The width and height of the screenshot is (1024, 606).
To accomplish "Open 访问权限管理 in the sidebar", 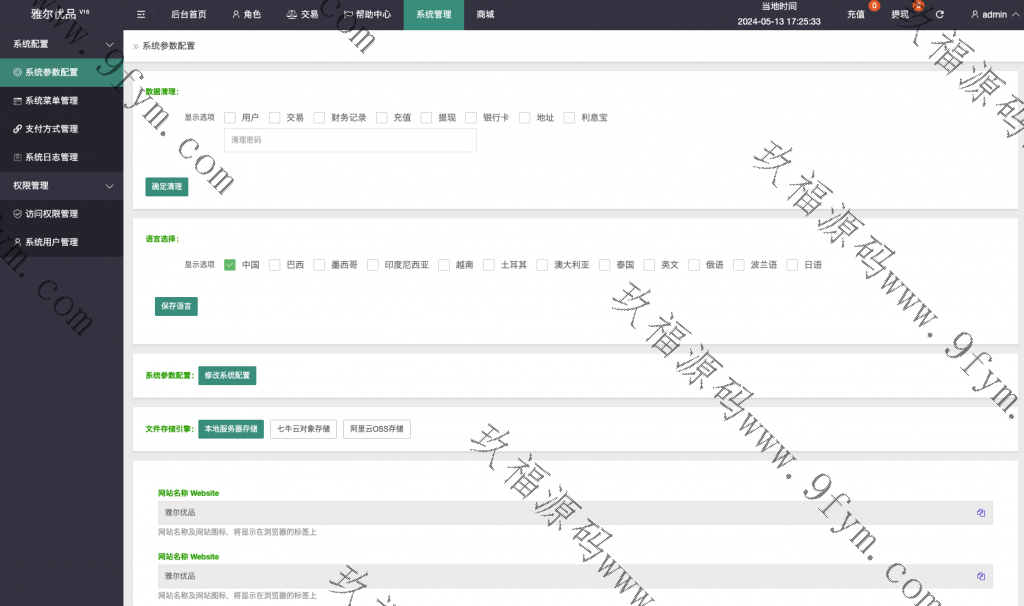I will (51, 214).
